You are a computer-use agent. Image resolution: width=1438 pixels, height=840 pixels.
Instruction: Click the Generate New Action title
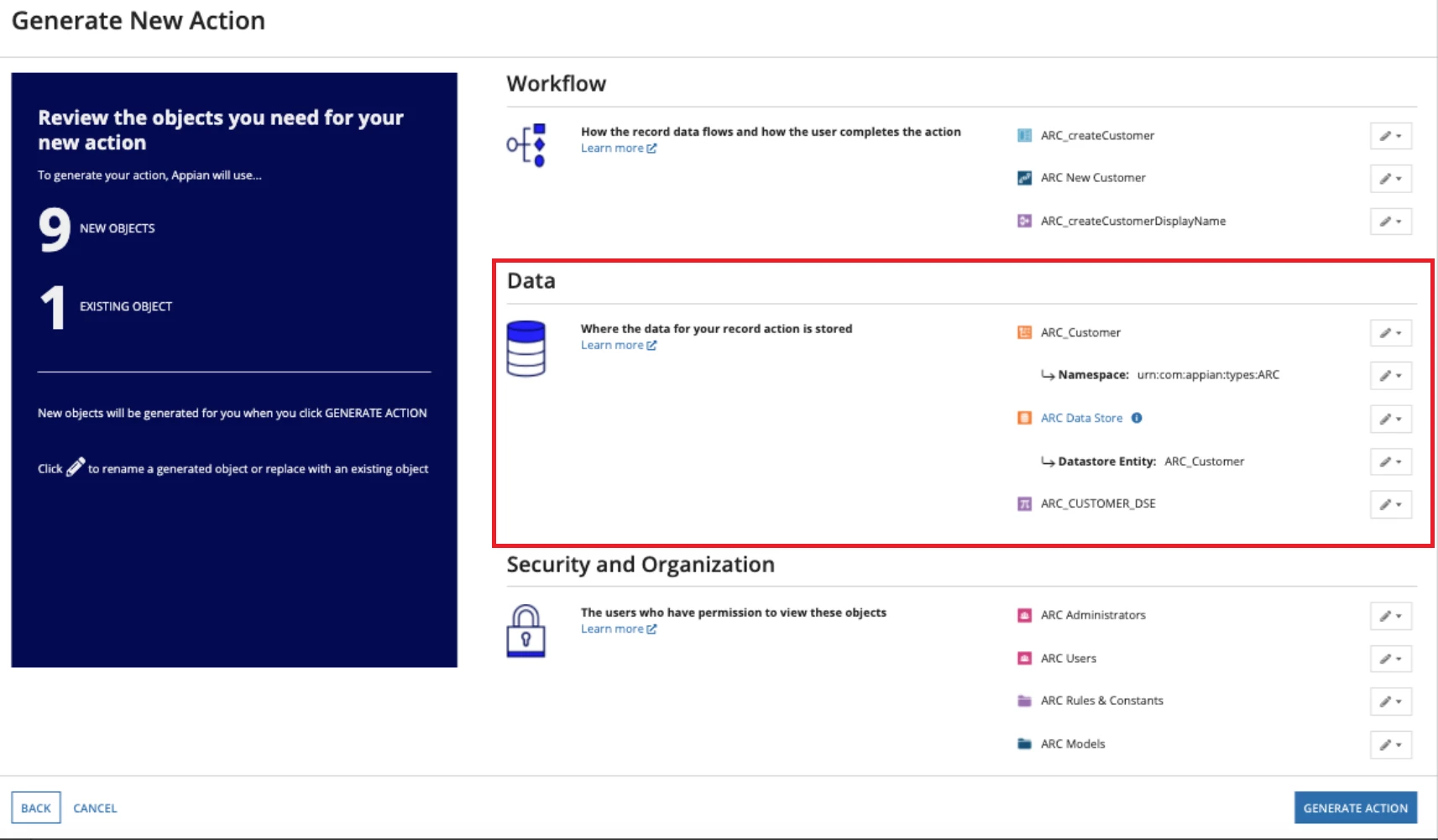pos(139,21)
